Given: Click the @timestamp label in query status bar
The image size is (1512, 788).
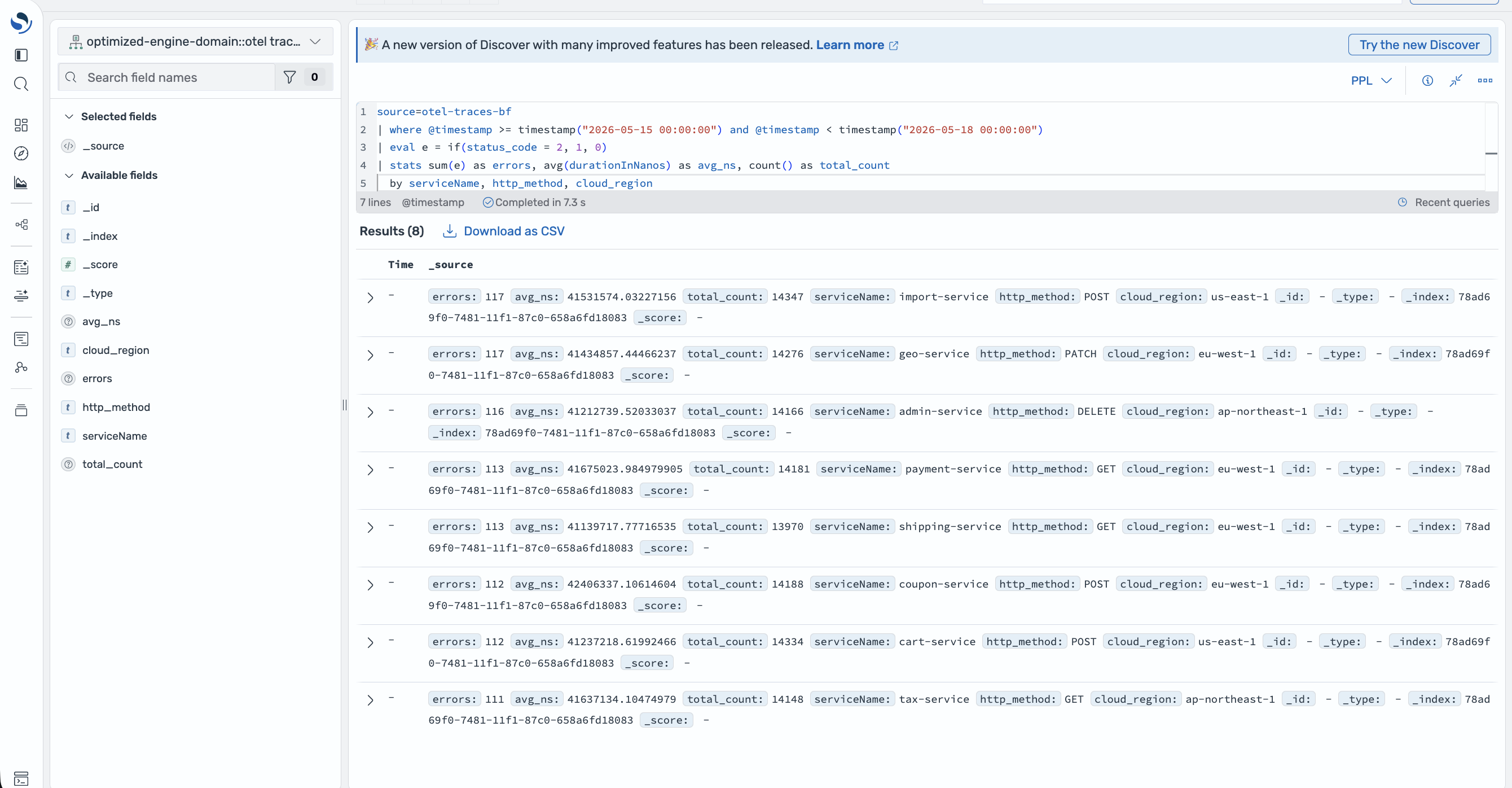Looking at the screenshot, I should [433, 202].
